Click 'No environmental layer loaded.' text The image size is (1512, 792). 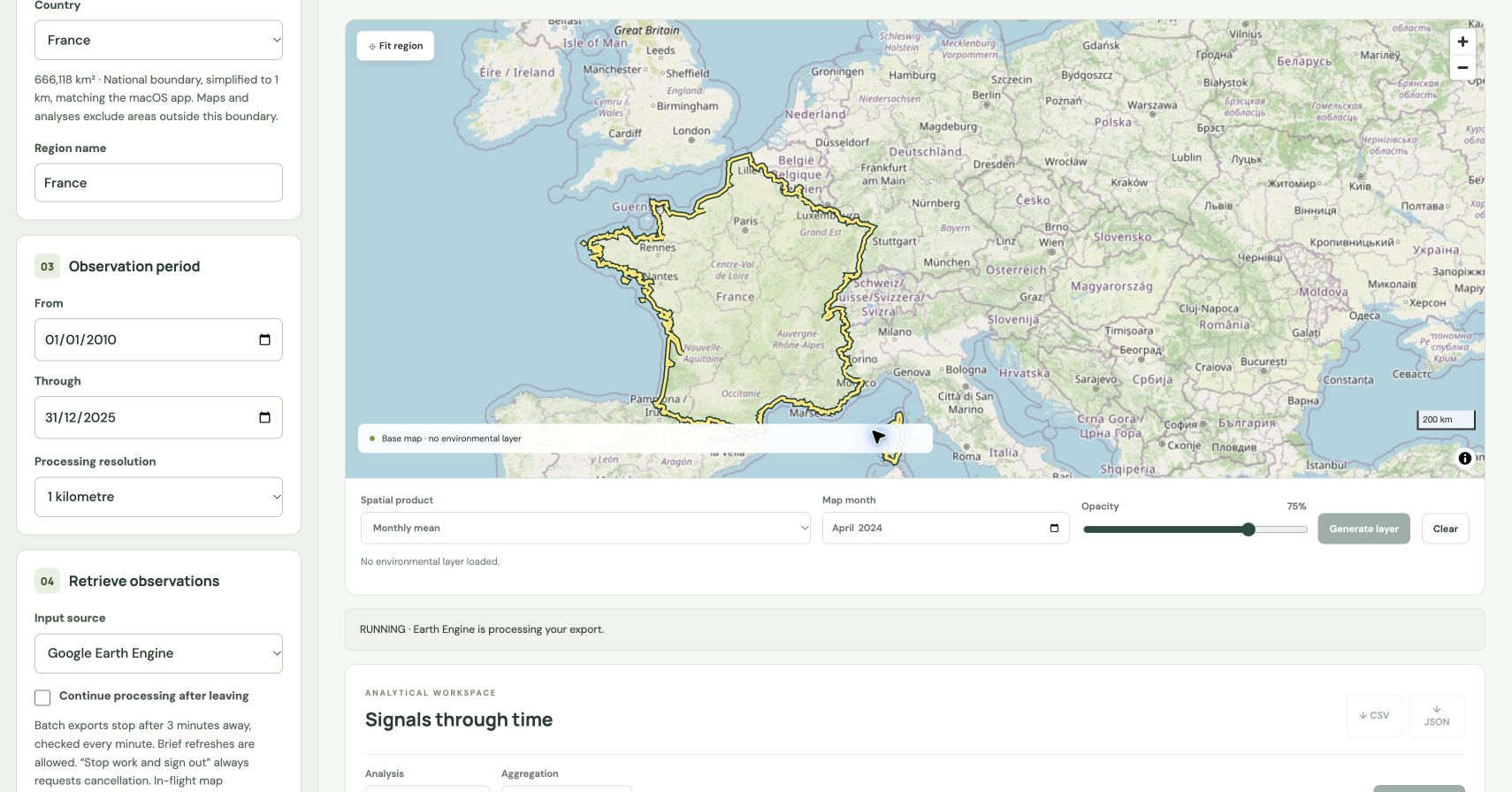click(x=430, y=561)
